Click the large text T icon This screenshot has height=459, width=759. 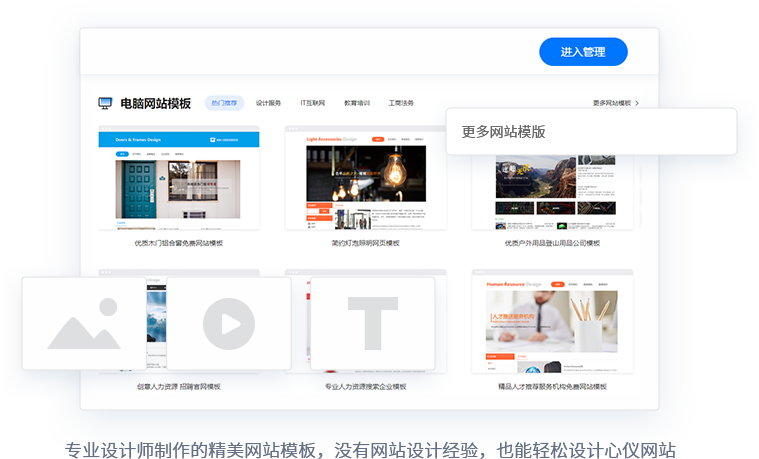(372, 324)
